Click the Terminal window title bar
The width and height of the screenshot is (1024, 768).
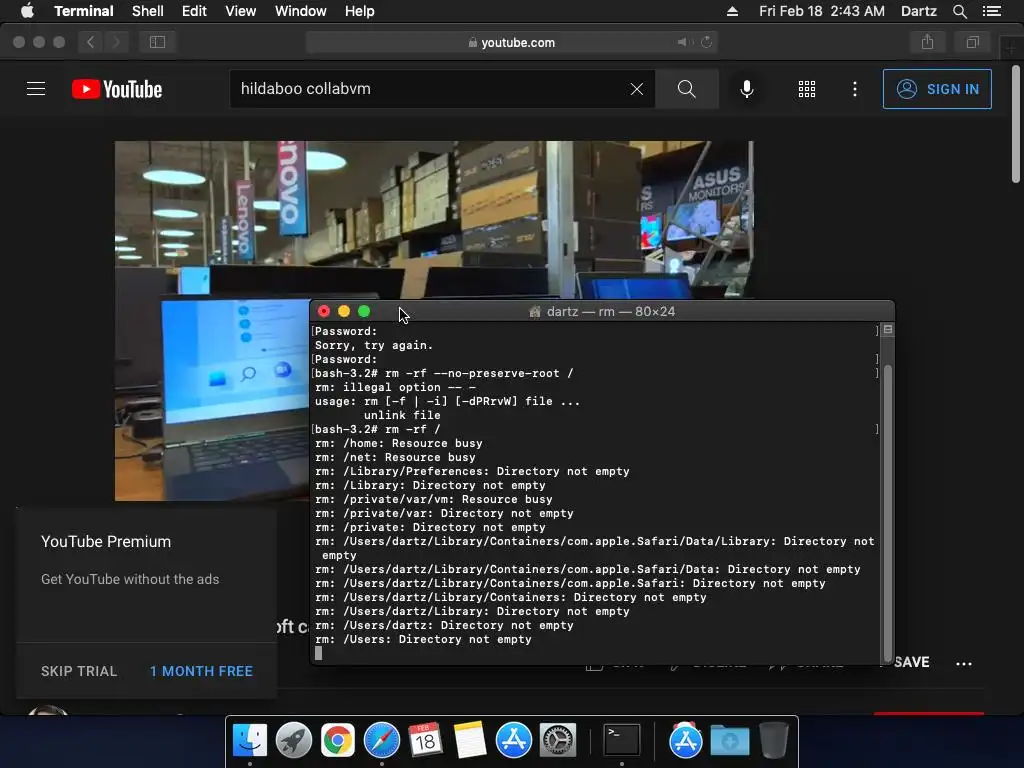[601, 312]
